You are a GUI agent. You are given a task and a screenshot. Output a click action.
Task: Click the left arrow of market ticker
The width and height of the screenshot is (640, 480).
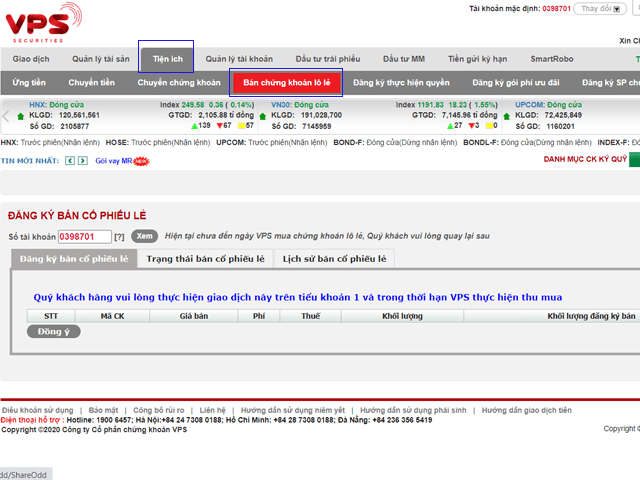pyautogui.click(x=6, y=116)
